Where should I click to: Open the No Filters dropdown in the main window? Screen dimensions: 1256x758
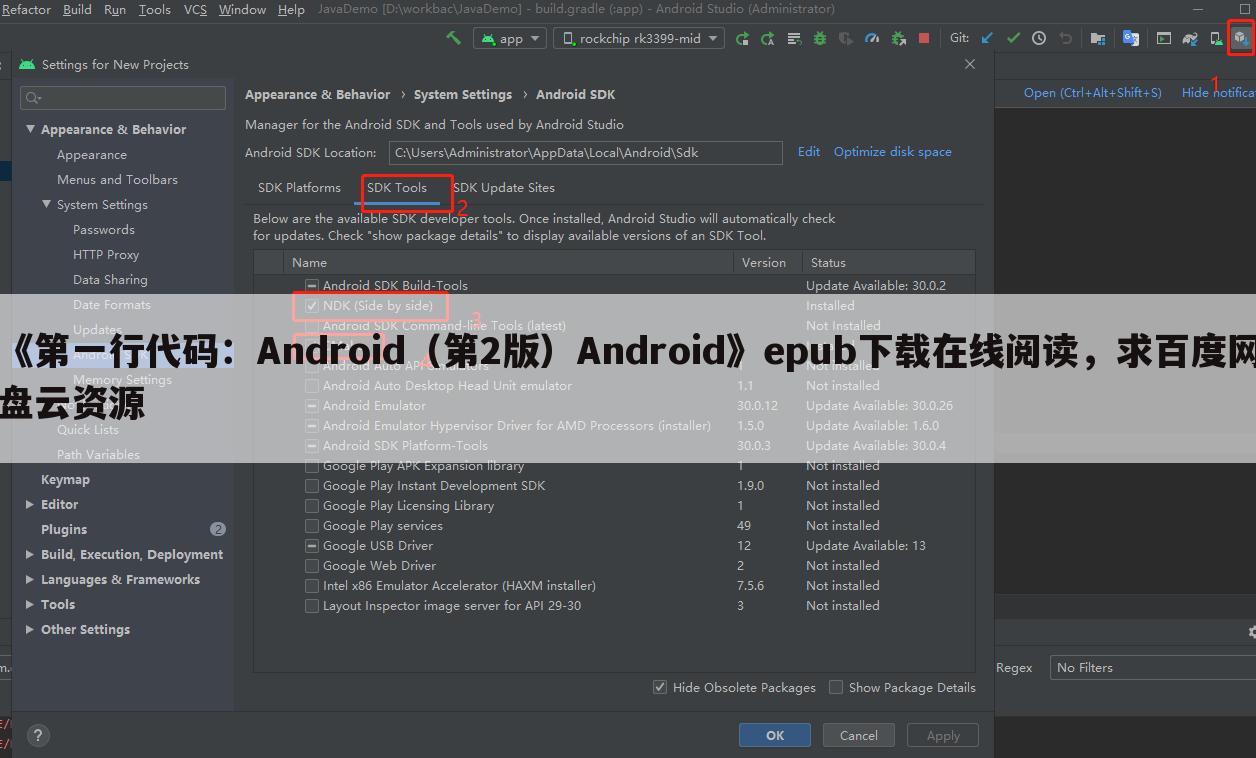1152,667
